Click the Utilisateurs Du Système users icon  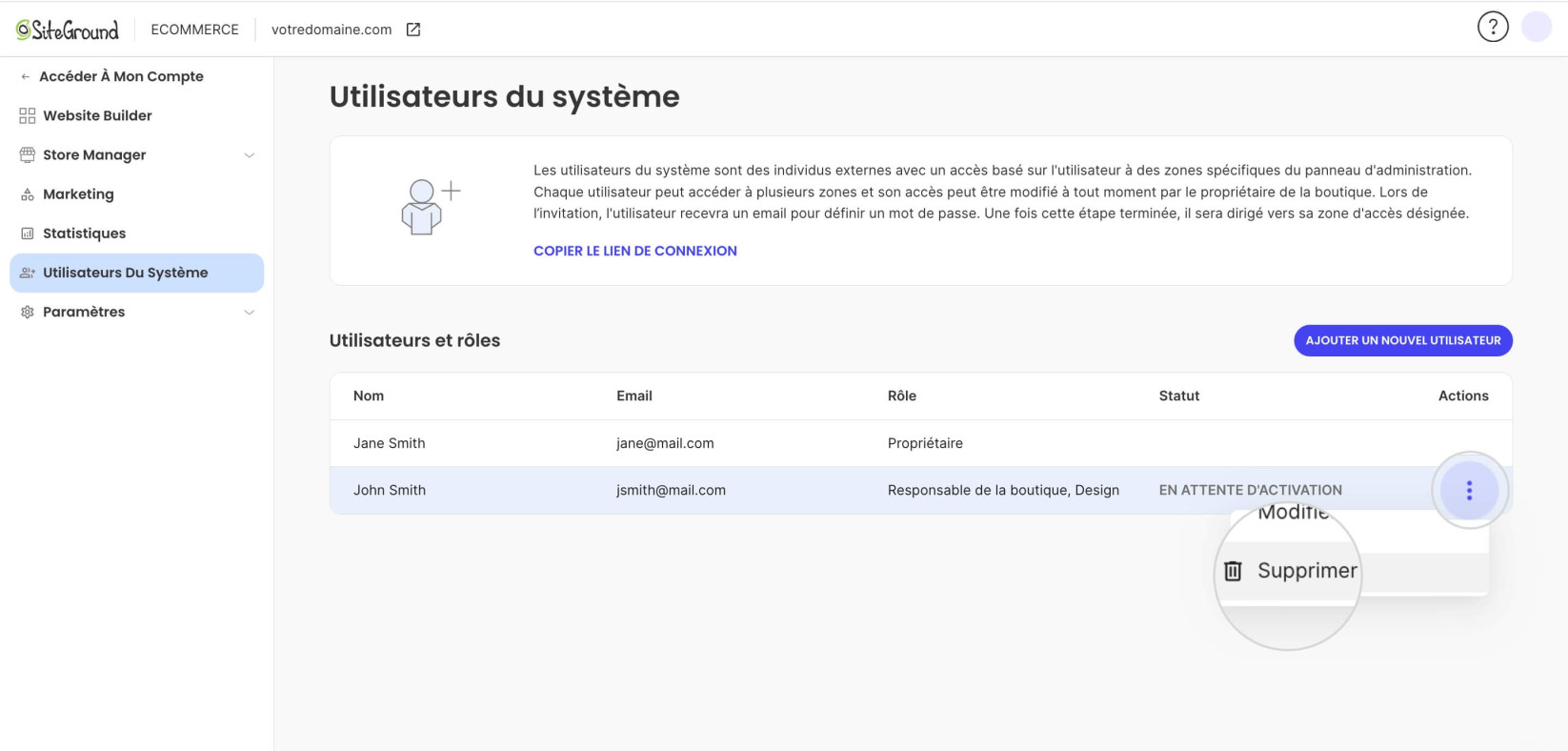[x=28, y=273]
